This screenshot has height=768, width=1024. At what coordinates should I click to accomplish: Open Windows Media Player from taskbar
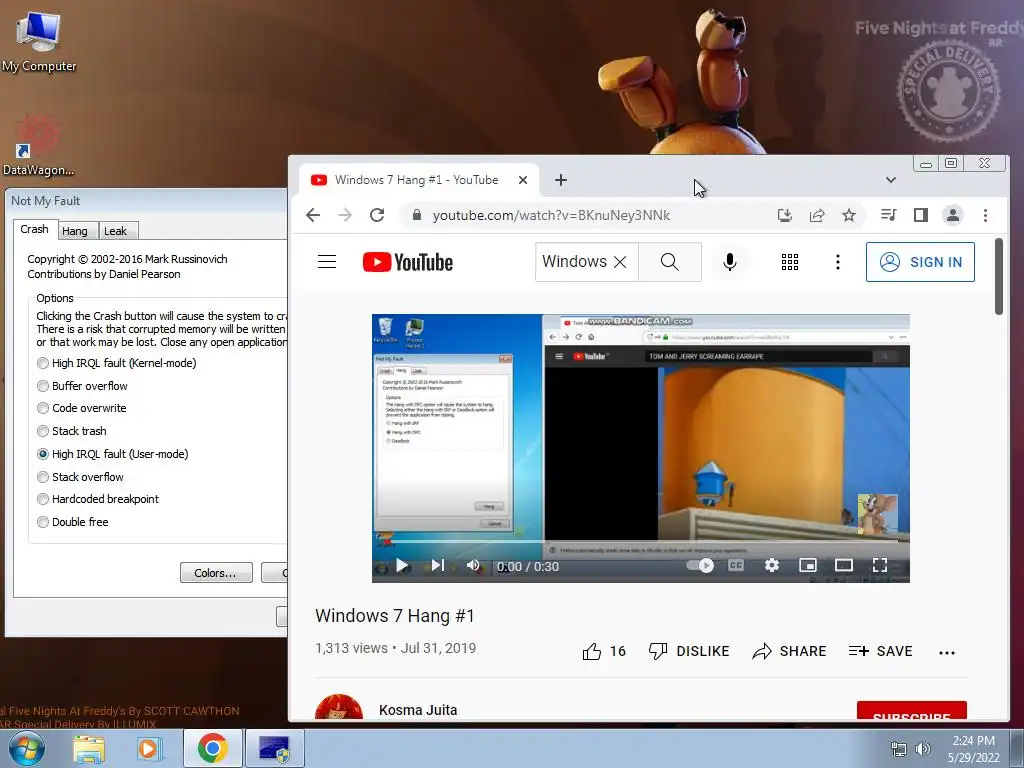point(150,748)
